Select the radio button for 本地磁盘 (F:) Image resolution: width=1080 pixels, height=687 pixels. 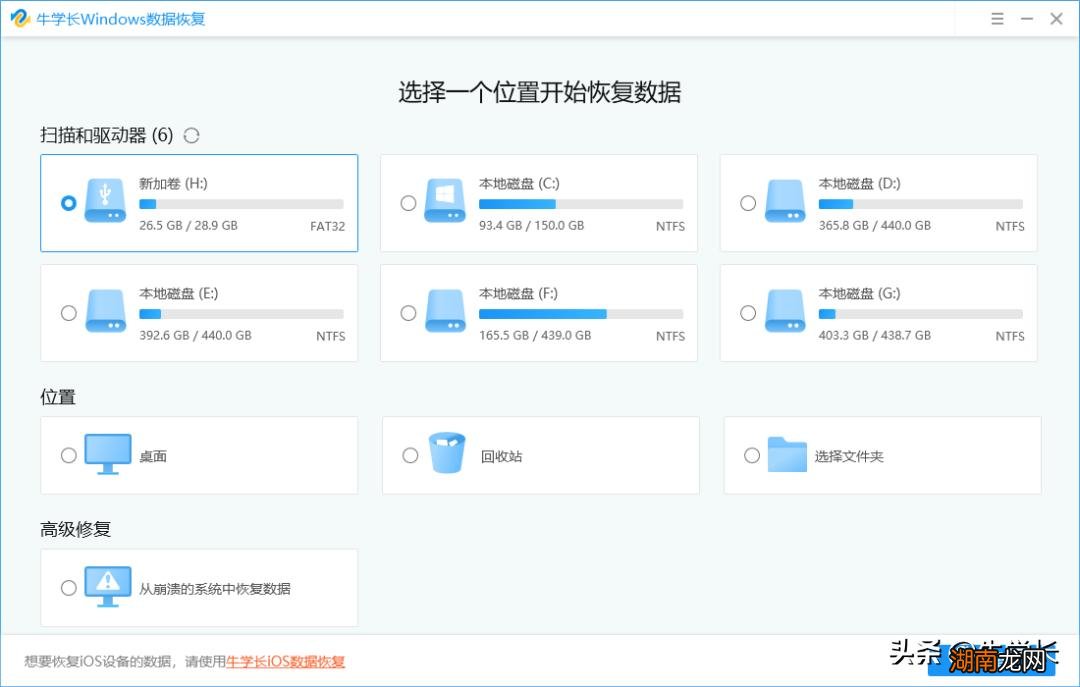point(409,313)
